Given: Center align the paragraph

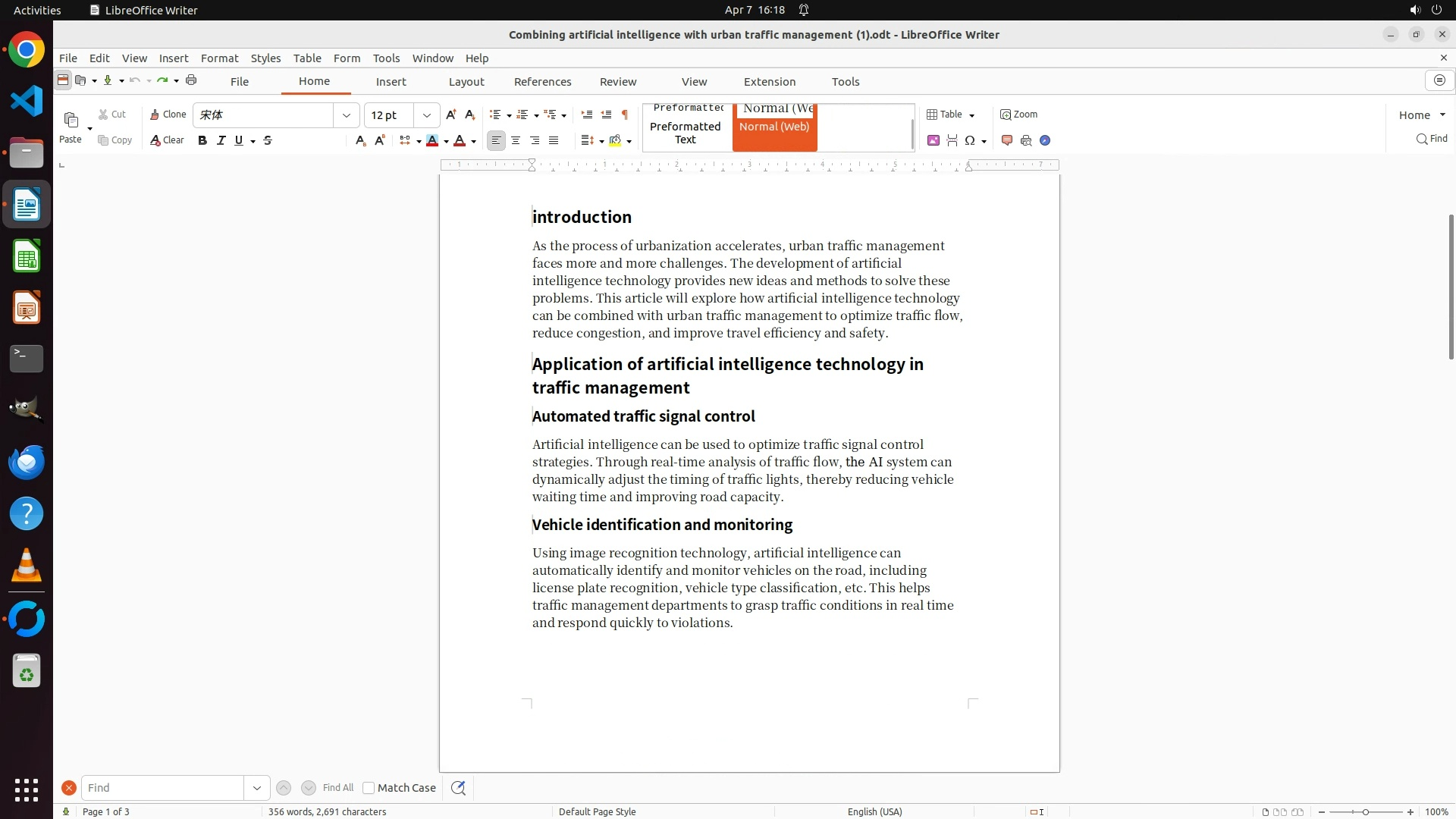Looking at the screenshot, I should click(x=516, y=140).
